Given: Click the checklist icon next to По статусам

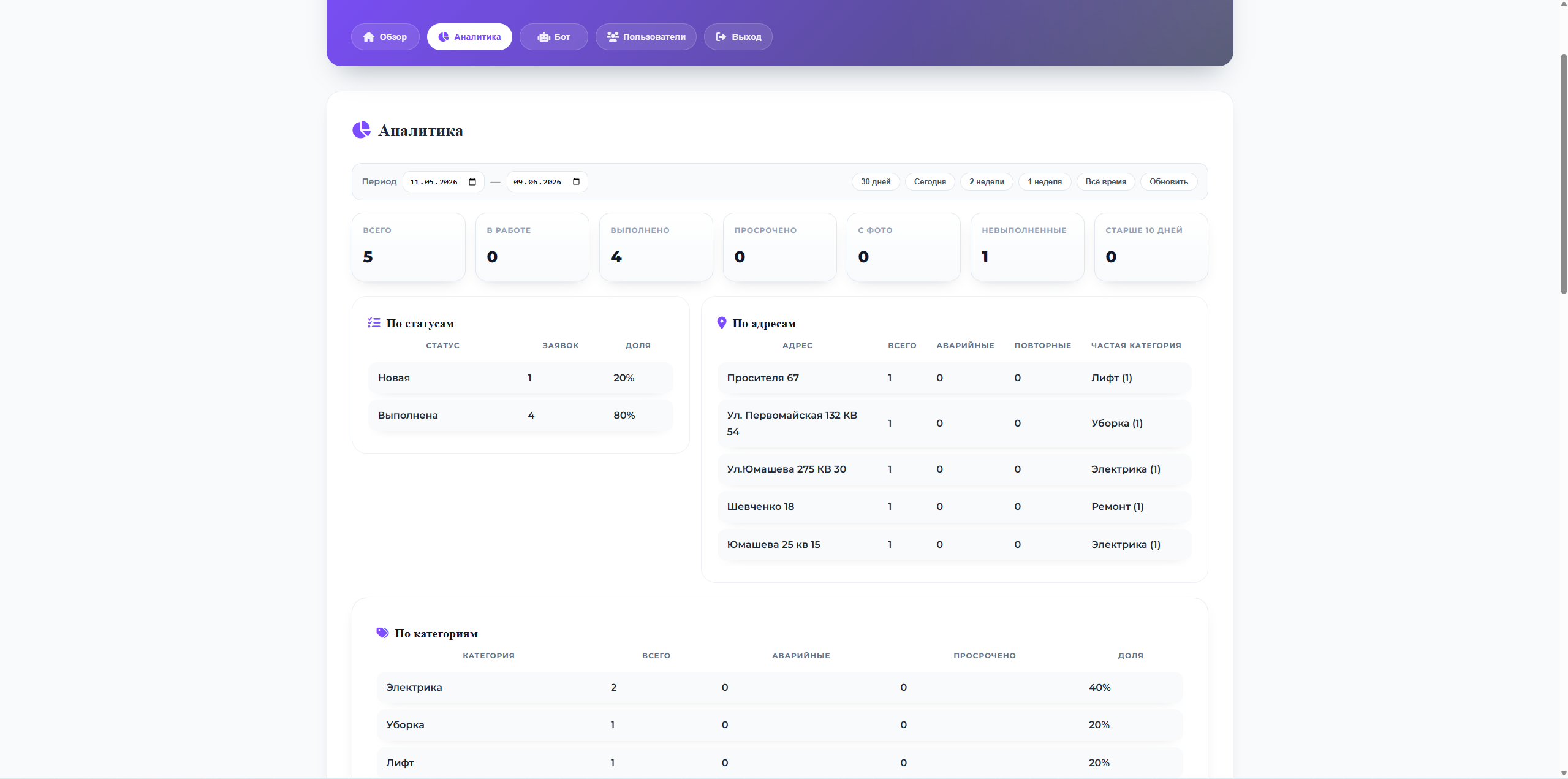Looking at the screenshot, I should pos(374,323).
